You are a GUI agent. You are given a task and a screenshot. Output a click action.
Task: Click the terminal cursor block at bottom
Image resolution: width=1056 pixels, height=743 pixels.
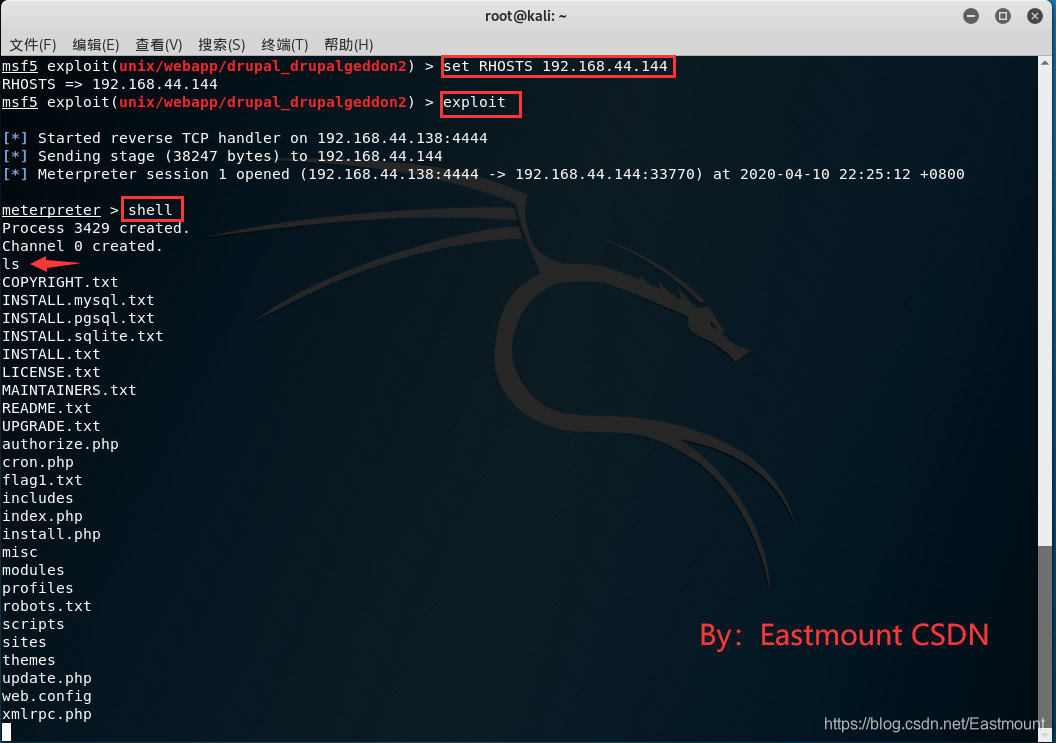[x=7, y=732]
